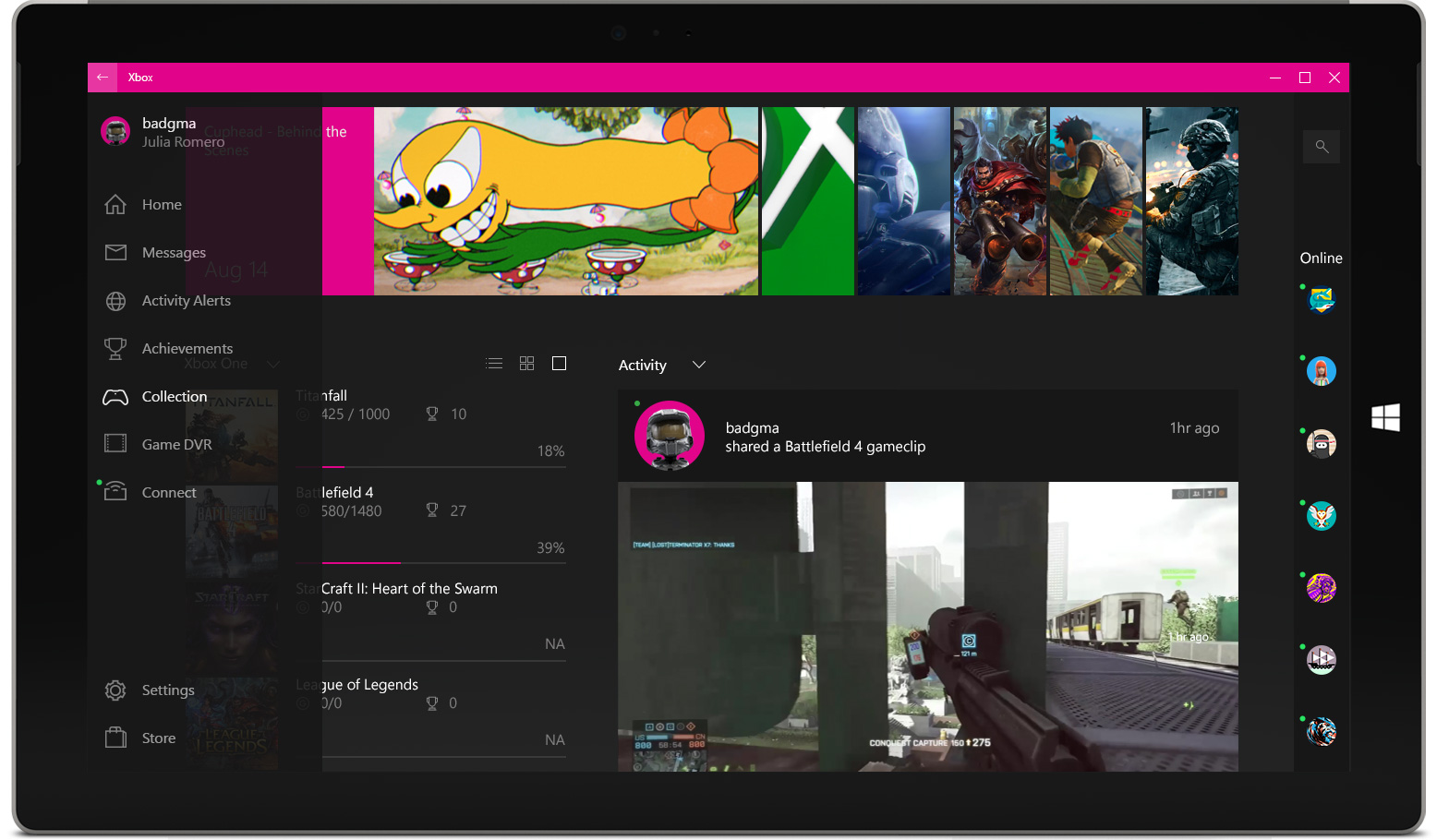Enable large tile view for games
The width and height of the screenshot is (1437, 840).
559,363
